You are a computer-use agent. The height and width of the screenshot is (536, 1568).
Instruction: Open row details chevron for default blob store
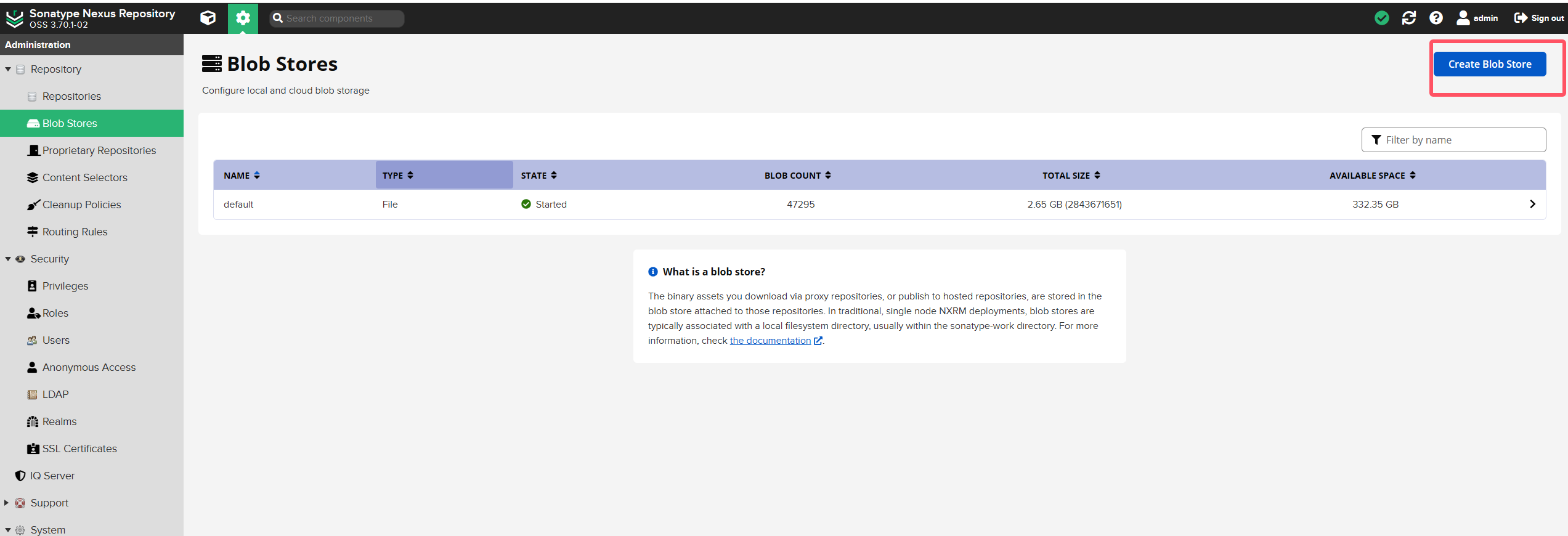tap(1532, 204)
